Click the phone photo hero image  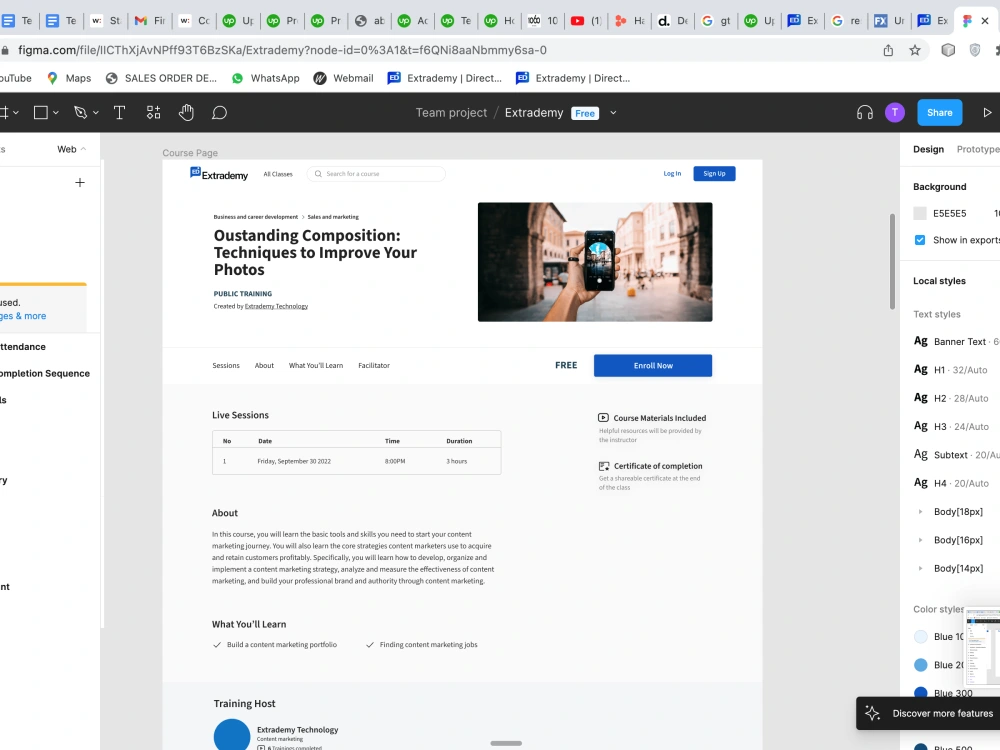pos(595,262)
